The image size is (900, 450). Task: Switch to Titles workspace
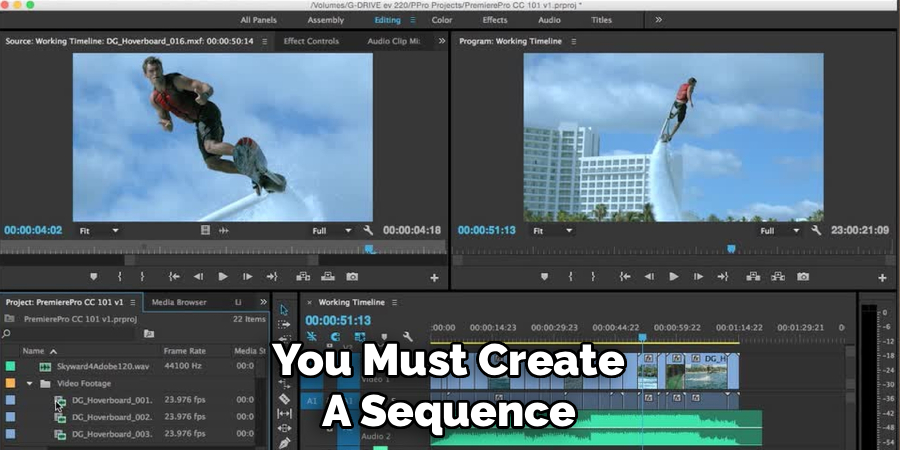[602, 20]
